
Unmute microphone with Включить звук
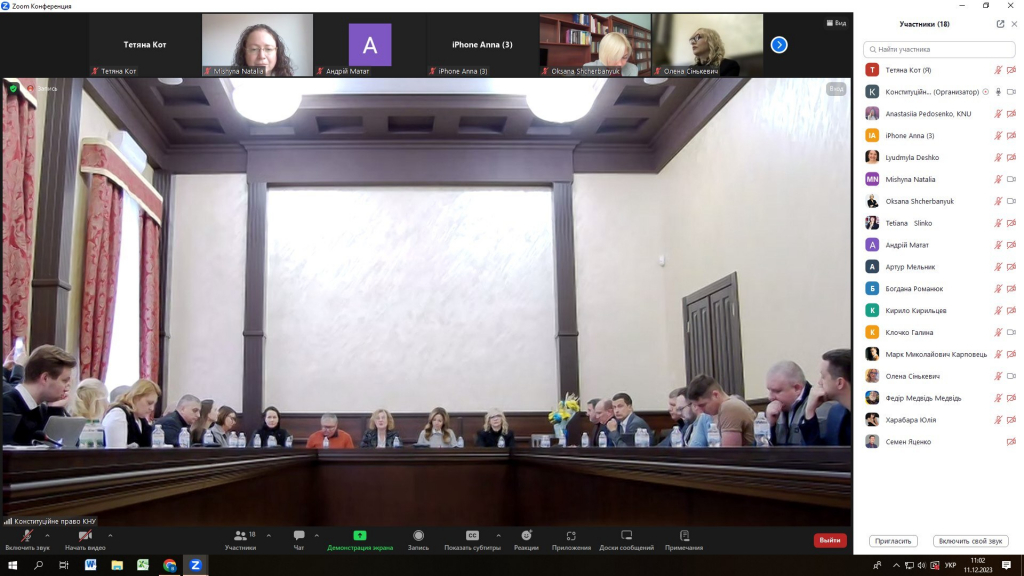27,540
